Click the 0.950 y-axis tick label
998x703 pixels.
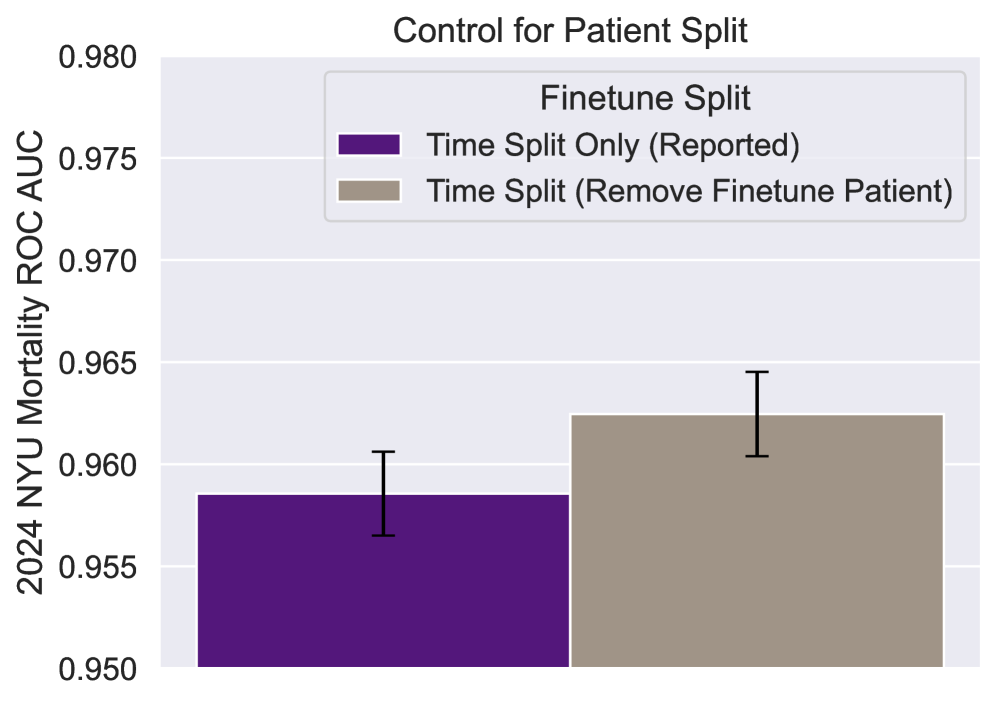click(101, 668)
